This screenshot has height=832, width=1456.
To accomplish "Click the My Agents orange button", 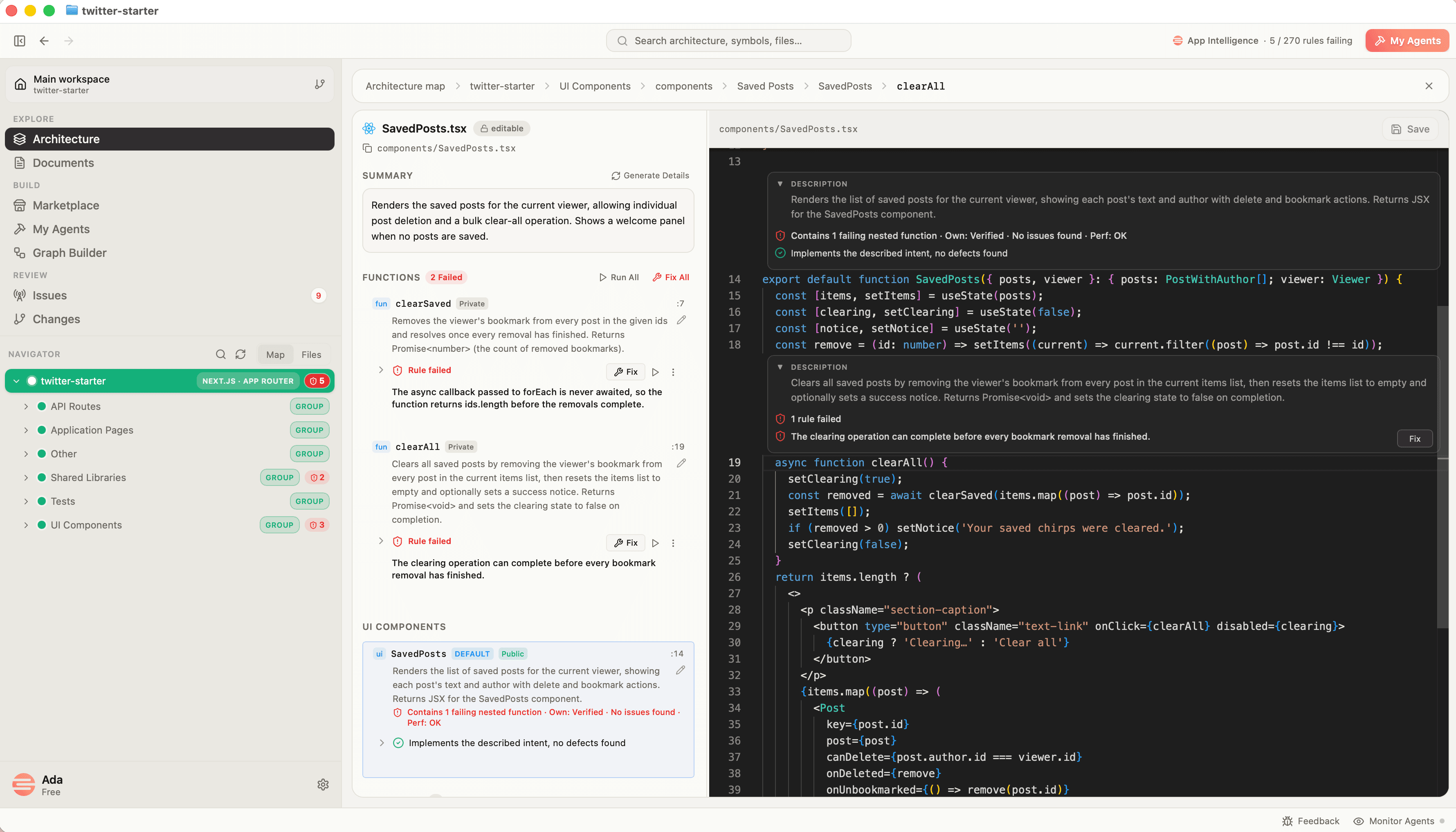I will tap(1407, 40).
